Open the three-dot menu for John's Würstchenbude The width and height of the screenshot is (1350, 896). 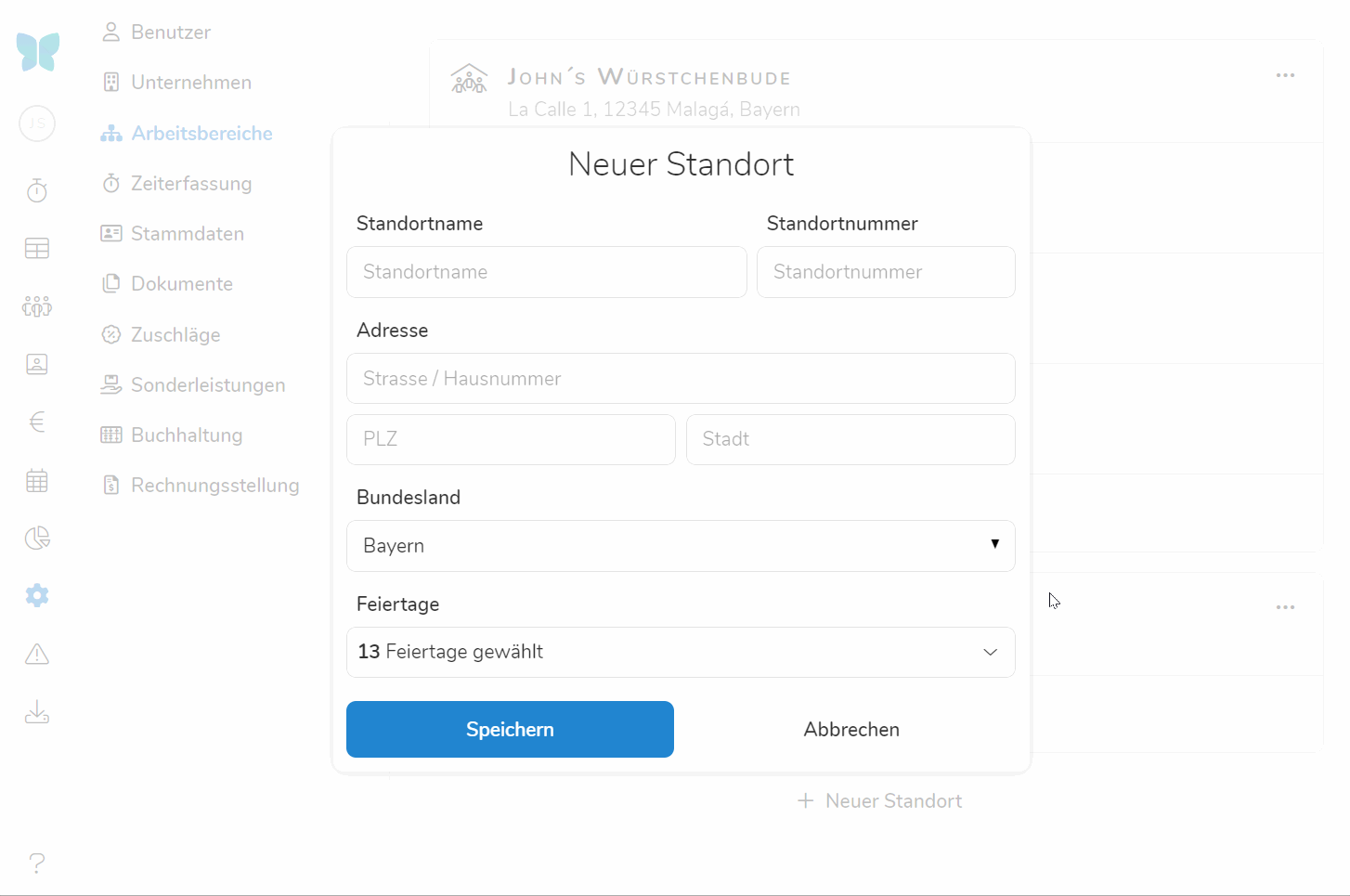click(x=1285, y=75)
